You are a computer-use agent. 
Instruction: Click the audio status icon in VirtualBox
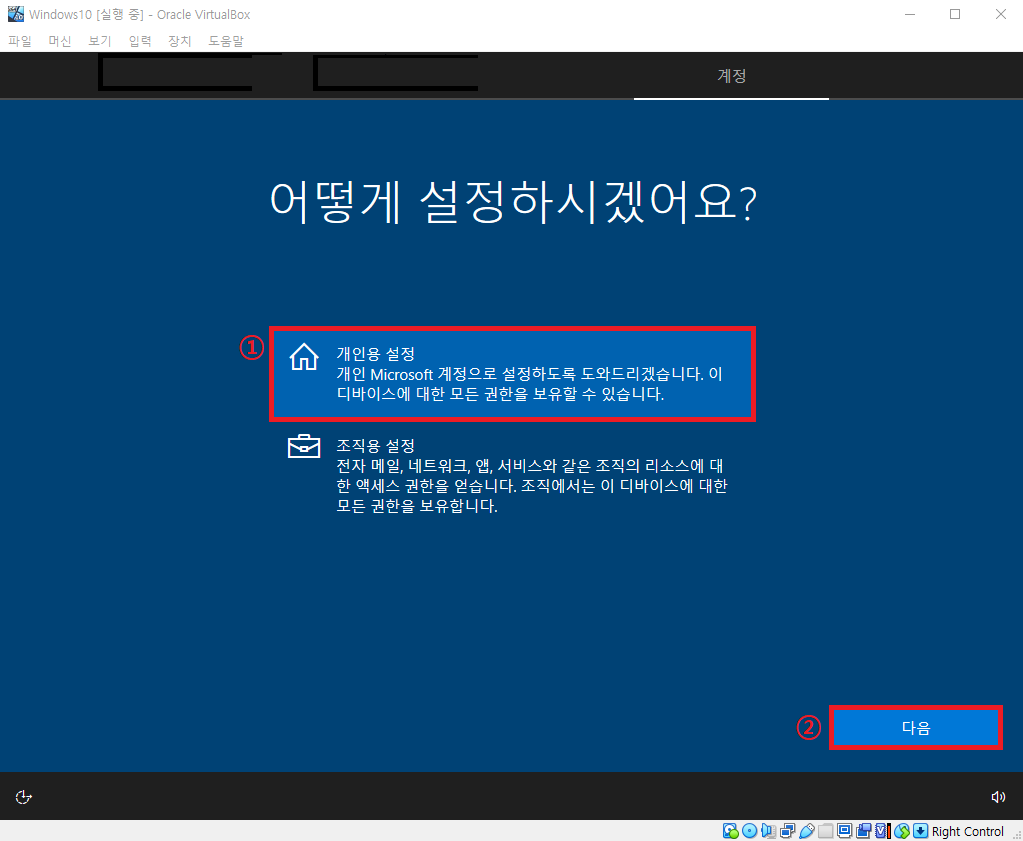pyautogui.click(x=769, y=831)
